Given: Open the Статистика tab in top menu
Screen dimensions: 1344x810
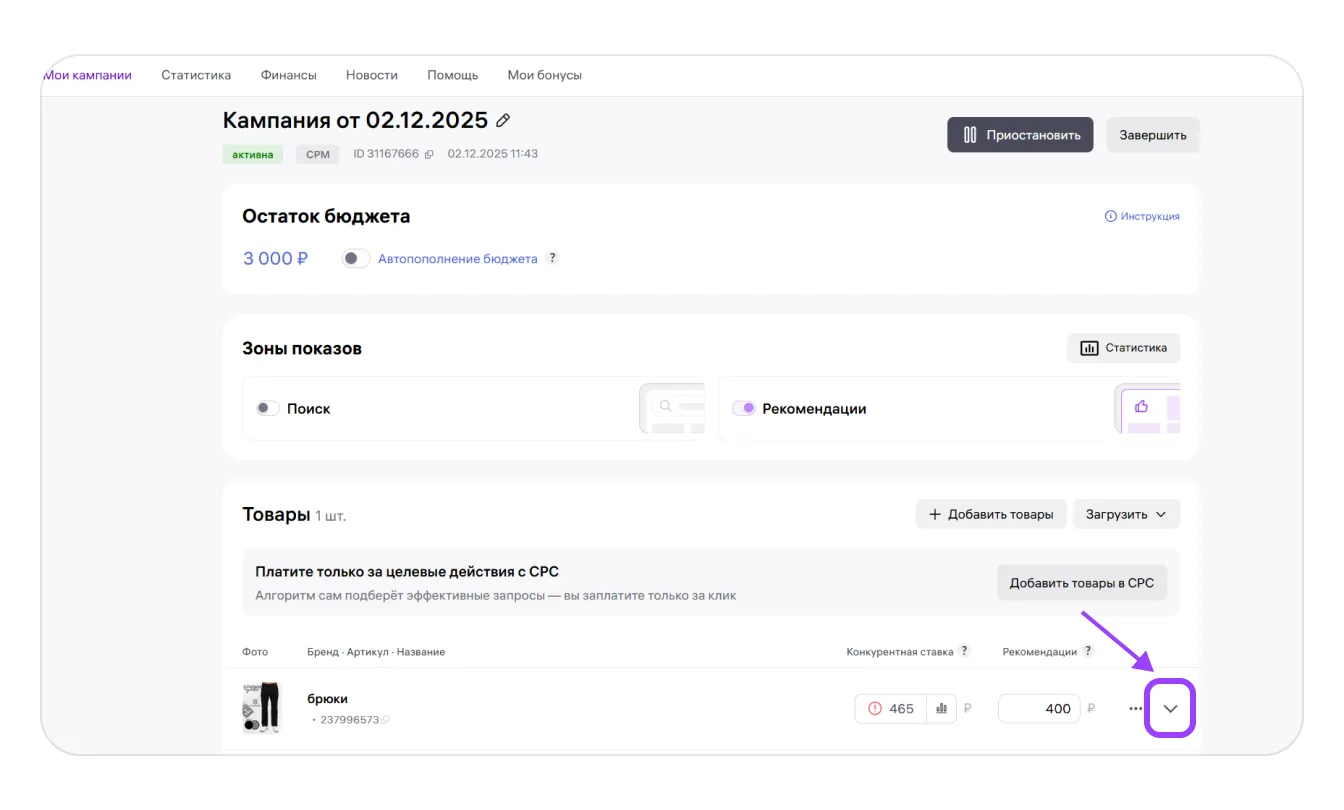Looking at the screenshot, I should tap(196, 75).
